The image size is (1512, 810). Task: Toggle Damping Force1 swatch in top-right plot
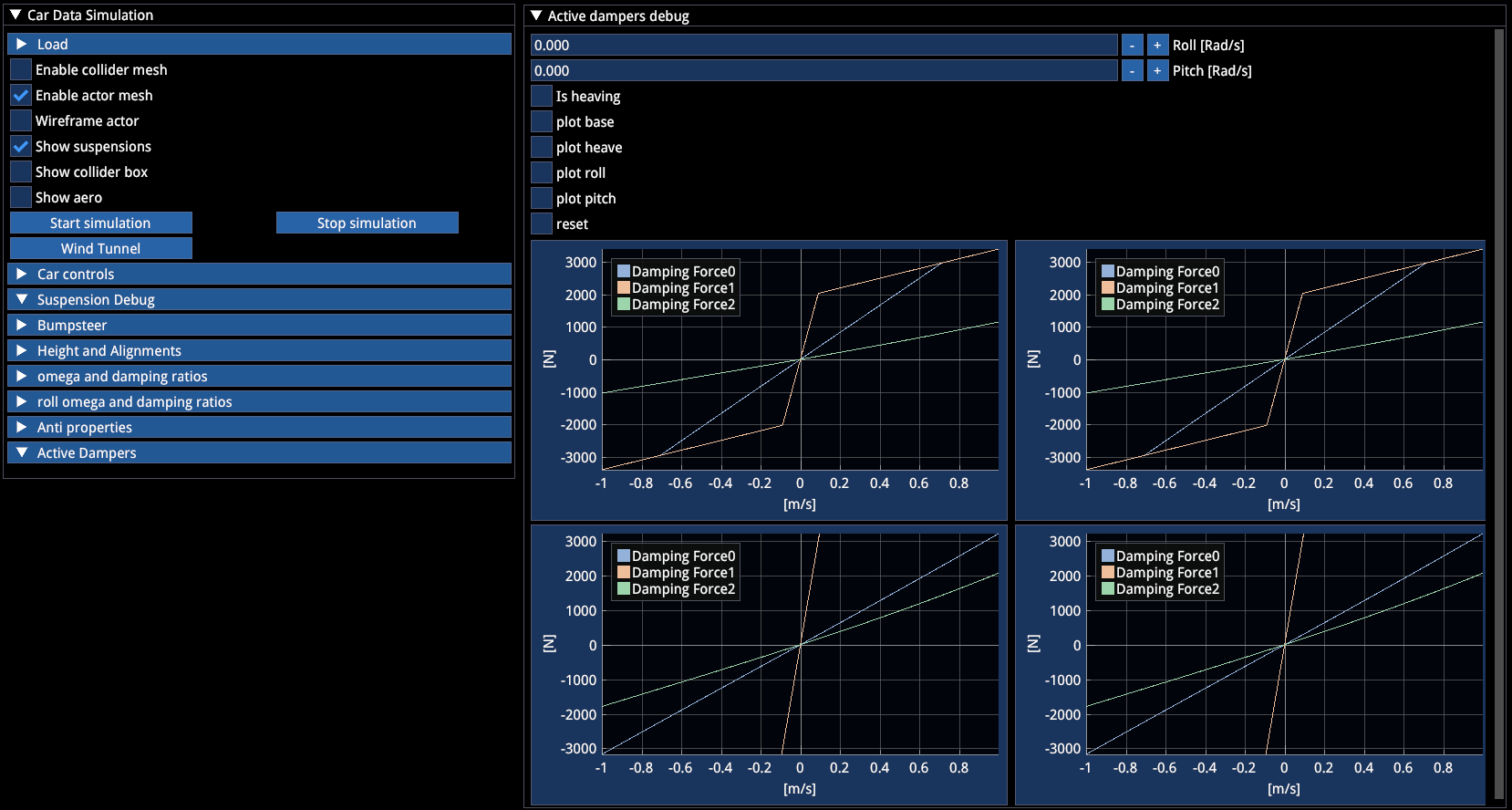click(1108, 287)
